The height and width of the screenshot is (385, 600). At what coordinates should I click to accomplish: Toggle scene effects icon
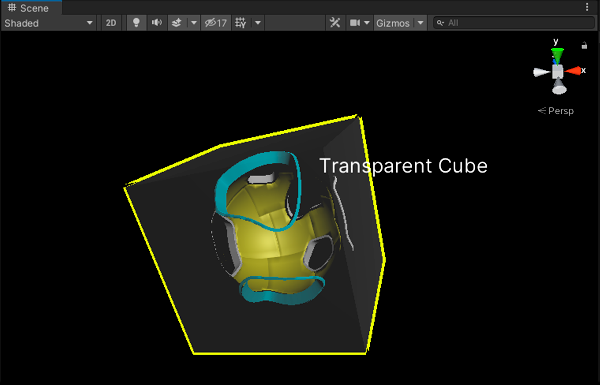tap(177, 23)
